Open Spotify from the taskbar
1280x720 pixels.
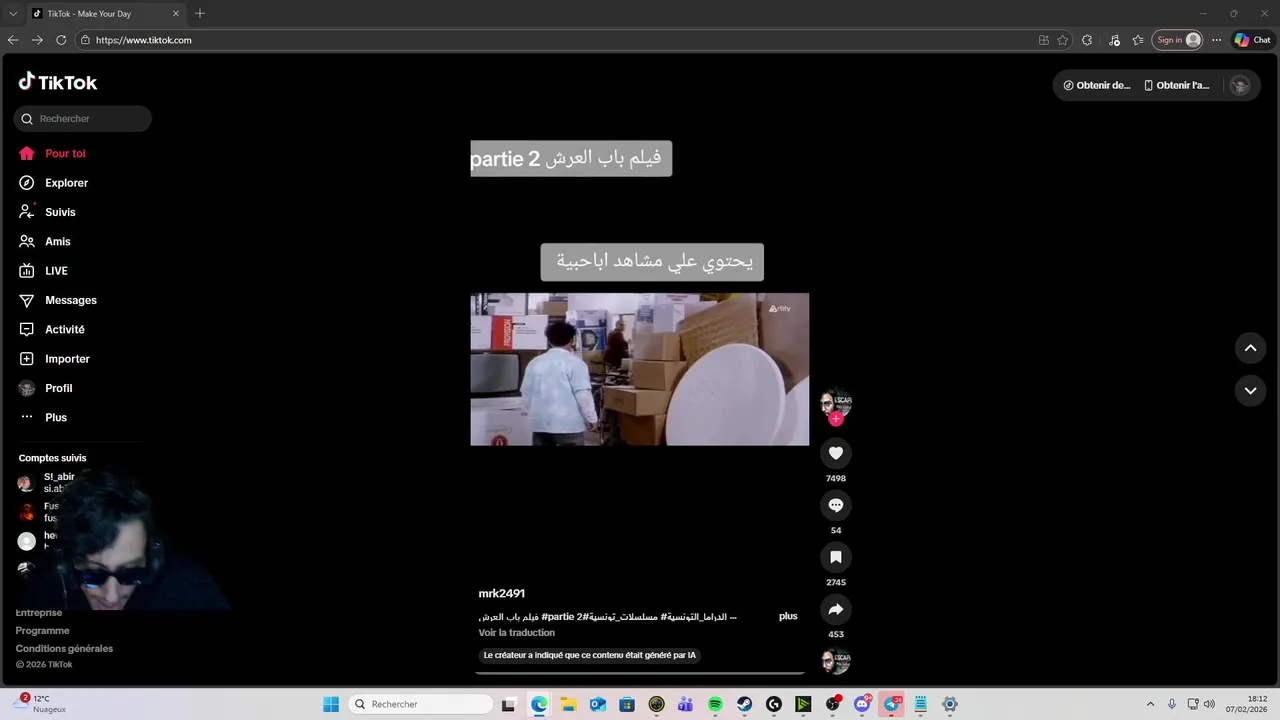(715, 704)
